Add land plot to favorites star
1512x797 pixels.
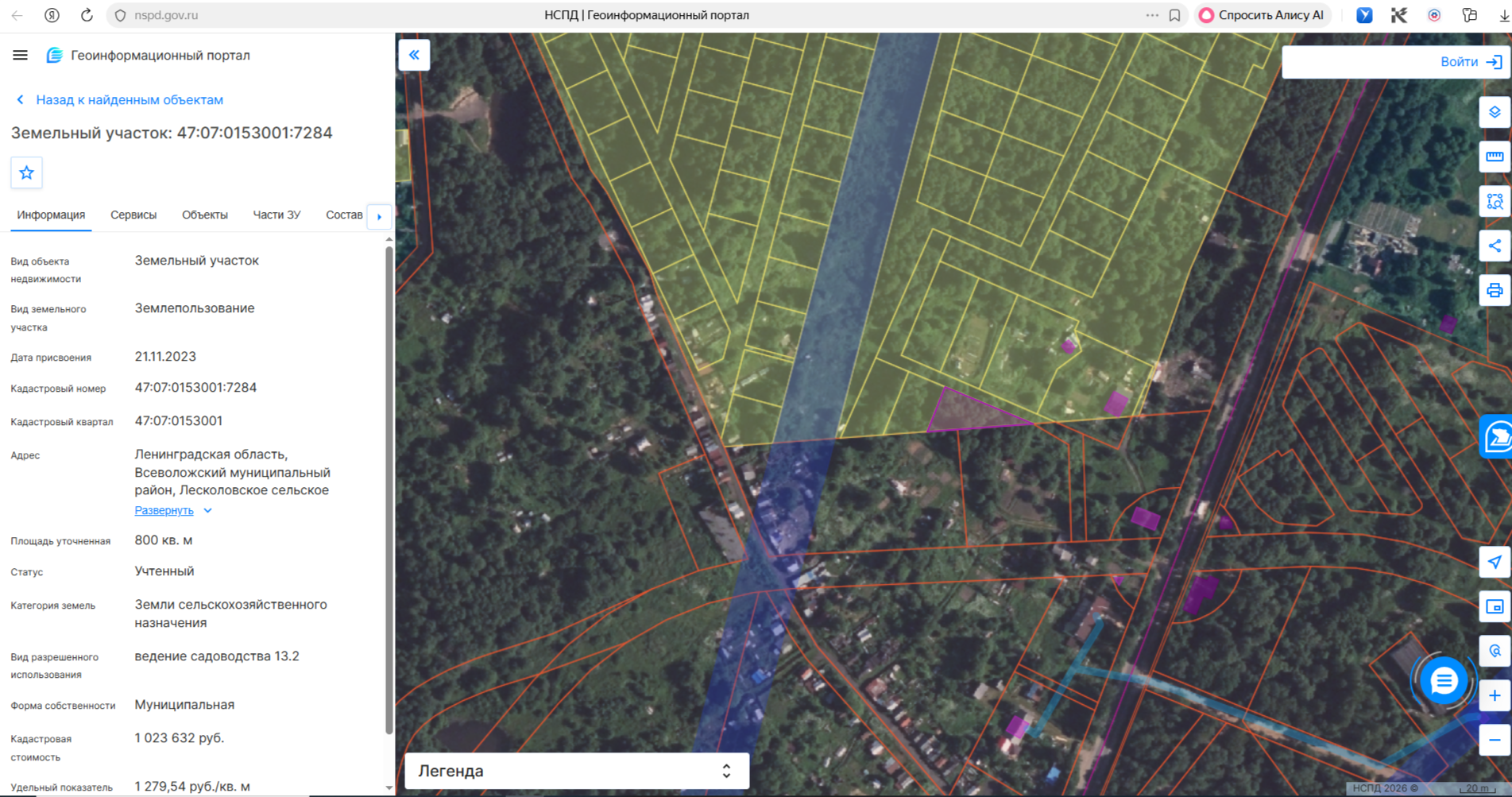(x=26, y=172)
